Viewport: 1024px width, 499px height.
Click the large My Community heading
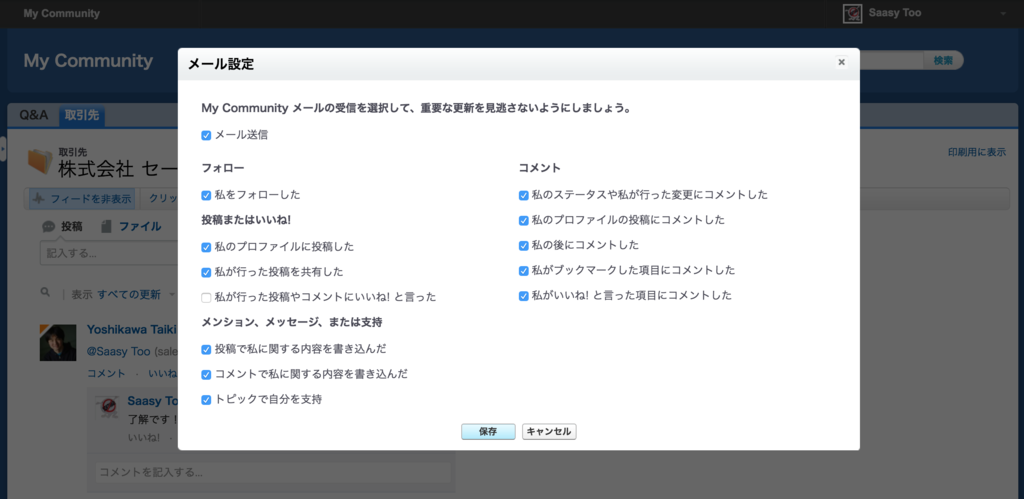click(88, 61)
